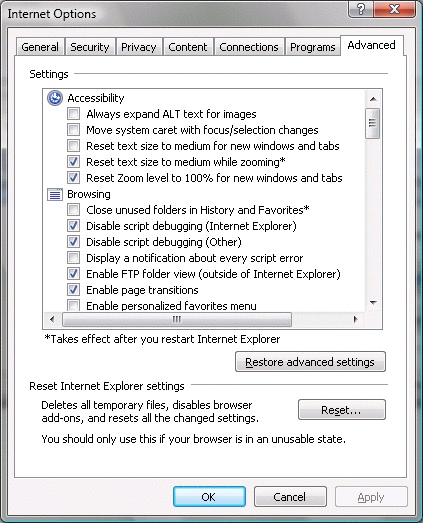423x523 pixels.
Task: Switch to the General tab
Action: tap(40, 47)
